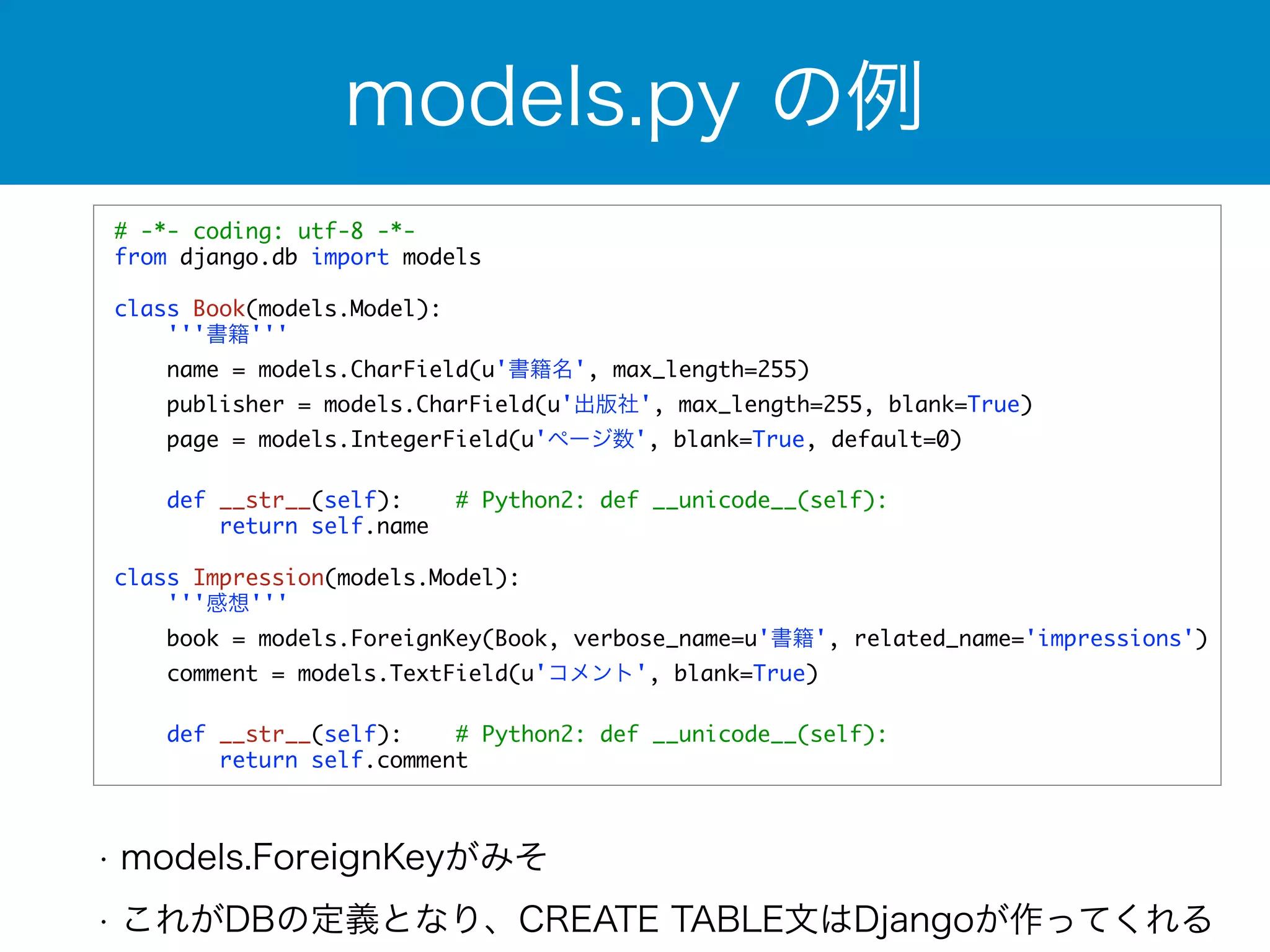Click the '''書籍''' docstring

pos(227,334)
